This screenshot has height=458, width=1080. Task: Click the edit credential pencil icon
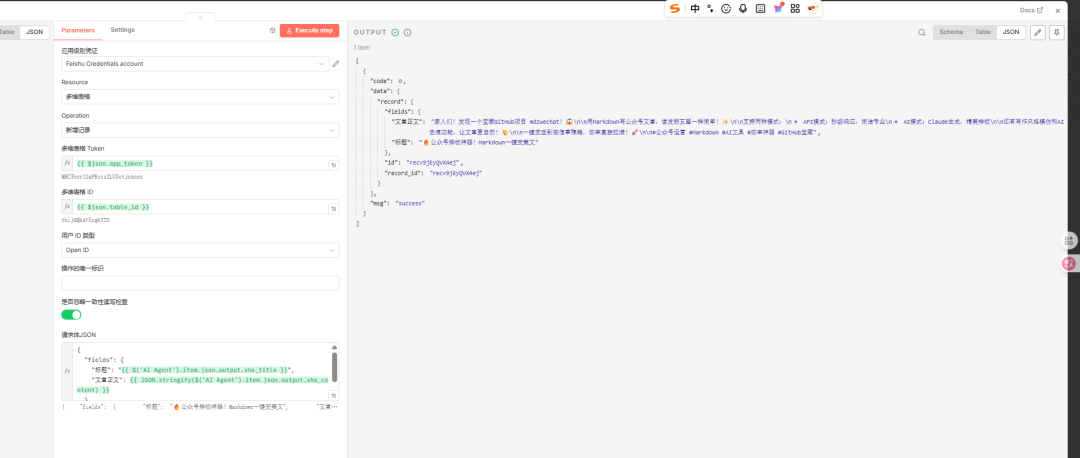336,64
